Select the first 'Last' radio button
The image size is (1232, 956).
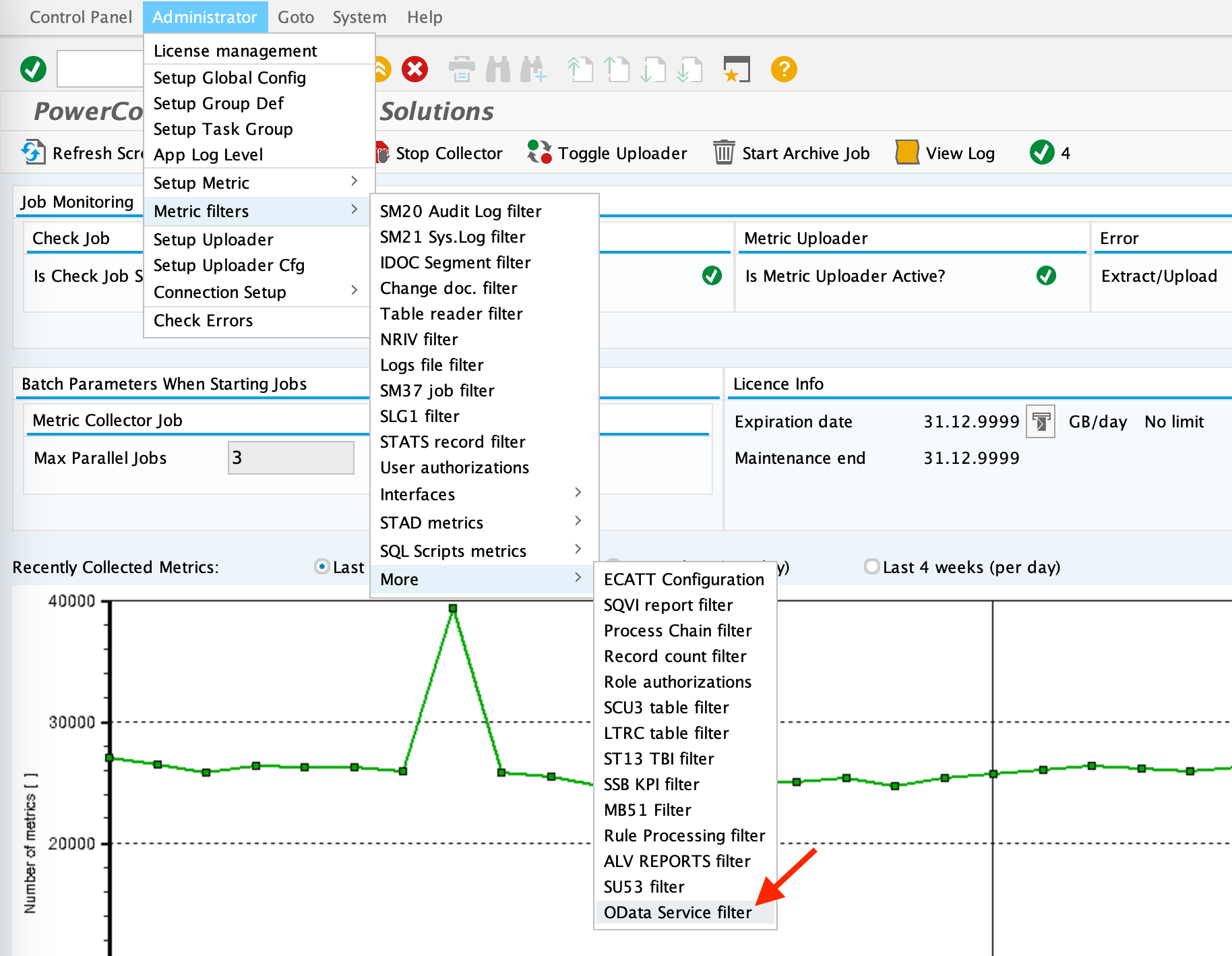[322, 566]
